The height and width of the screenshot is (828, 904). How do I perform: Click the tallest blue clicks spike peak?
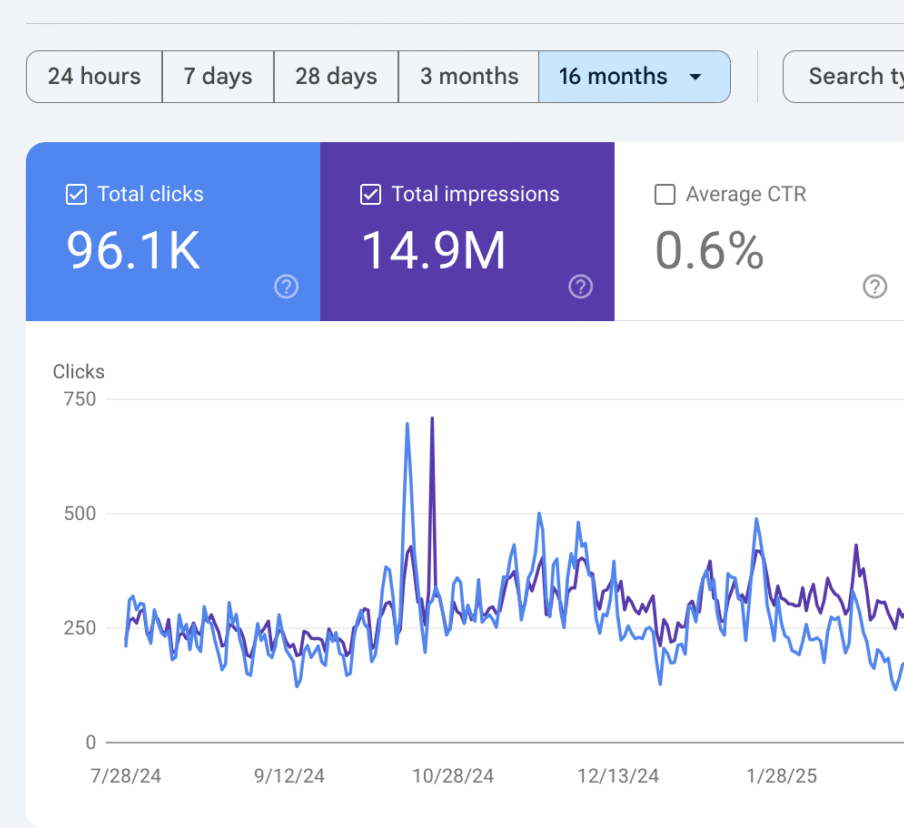407,424
